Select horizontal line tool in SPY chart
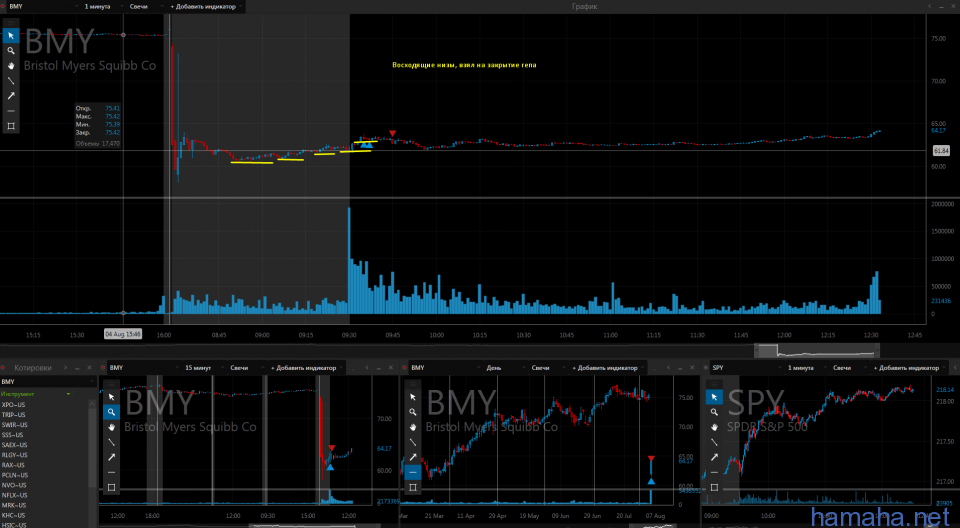The height and width of the screenshot is (528, 960). point(714,472)
